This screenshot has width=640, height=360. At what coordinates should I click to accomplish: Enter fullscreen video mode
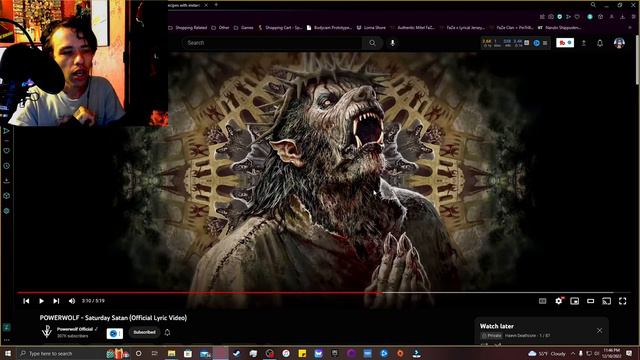click(622, 301)
